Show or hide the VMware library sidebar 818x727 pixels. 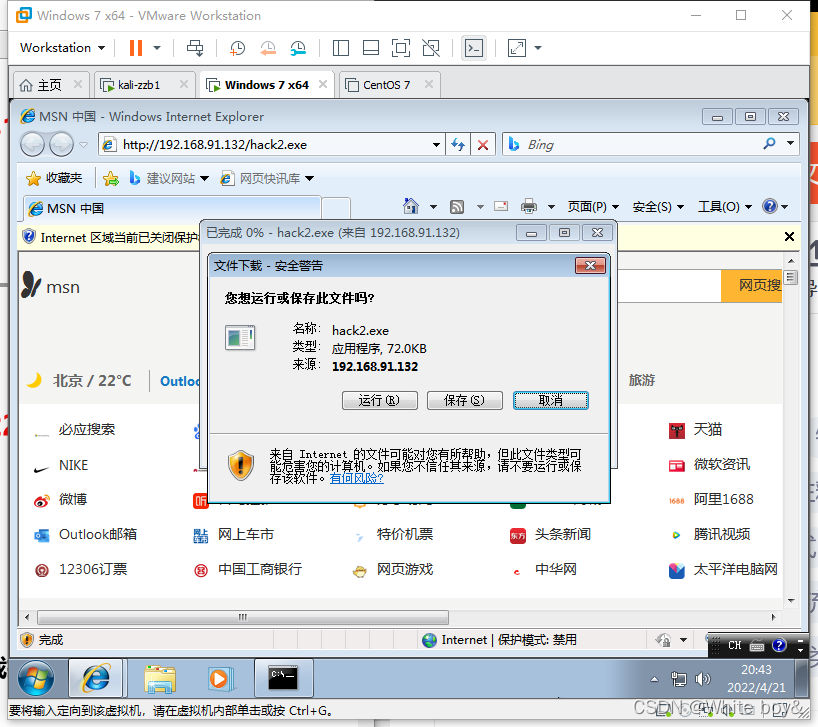(x=341, y=48)
